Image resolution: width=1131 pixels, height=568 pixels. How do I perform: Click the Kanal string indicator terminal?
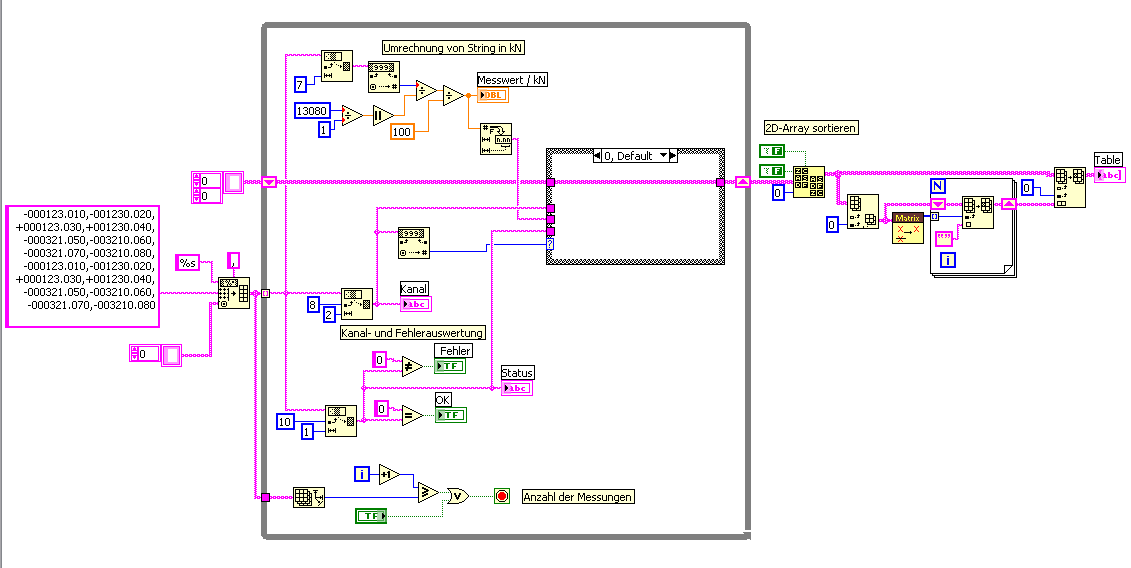coord(416,304)
